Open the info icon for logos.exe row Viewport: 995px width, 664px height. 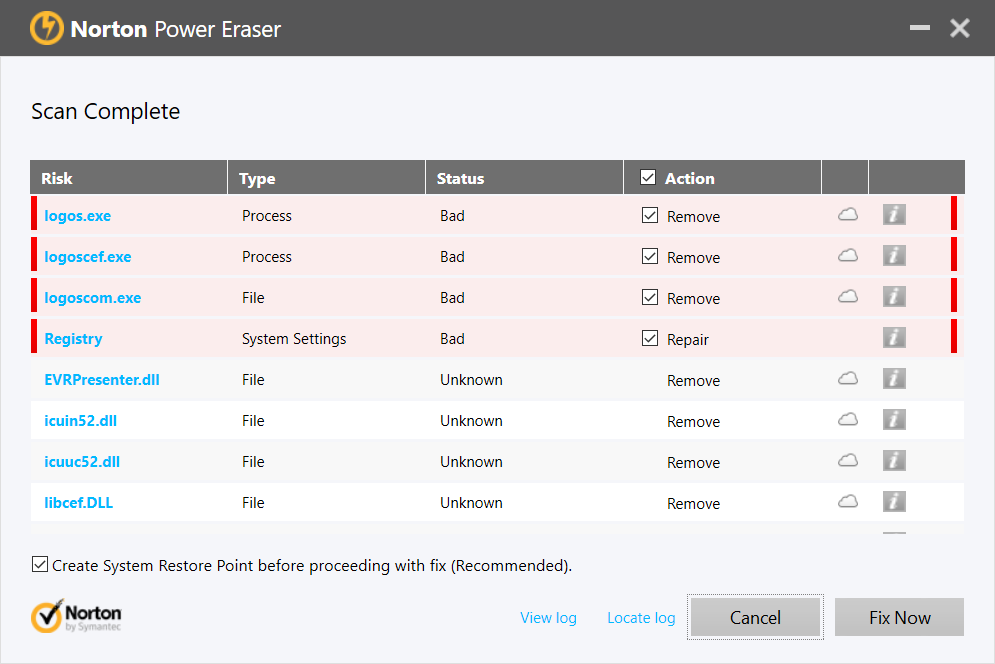point(893,214)
